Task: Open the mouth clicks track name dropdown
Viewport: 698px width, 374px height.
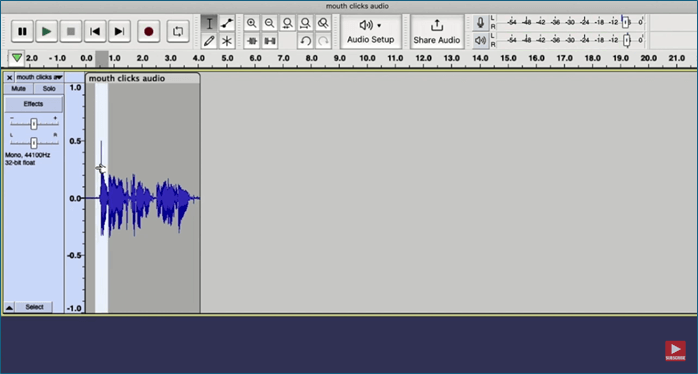Action: (x=39, y=77)
